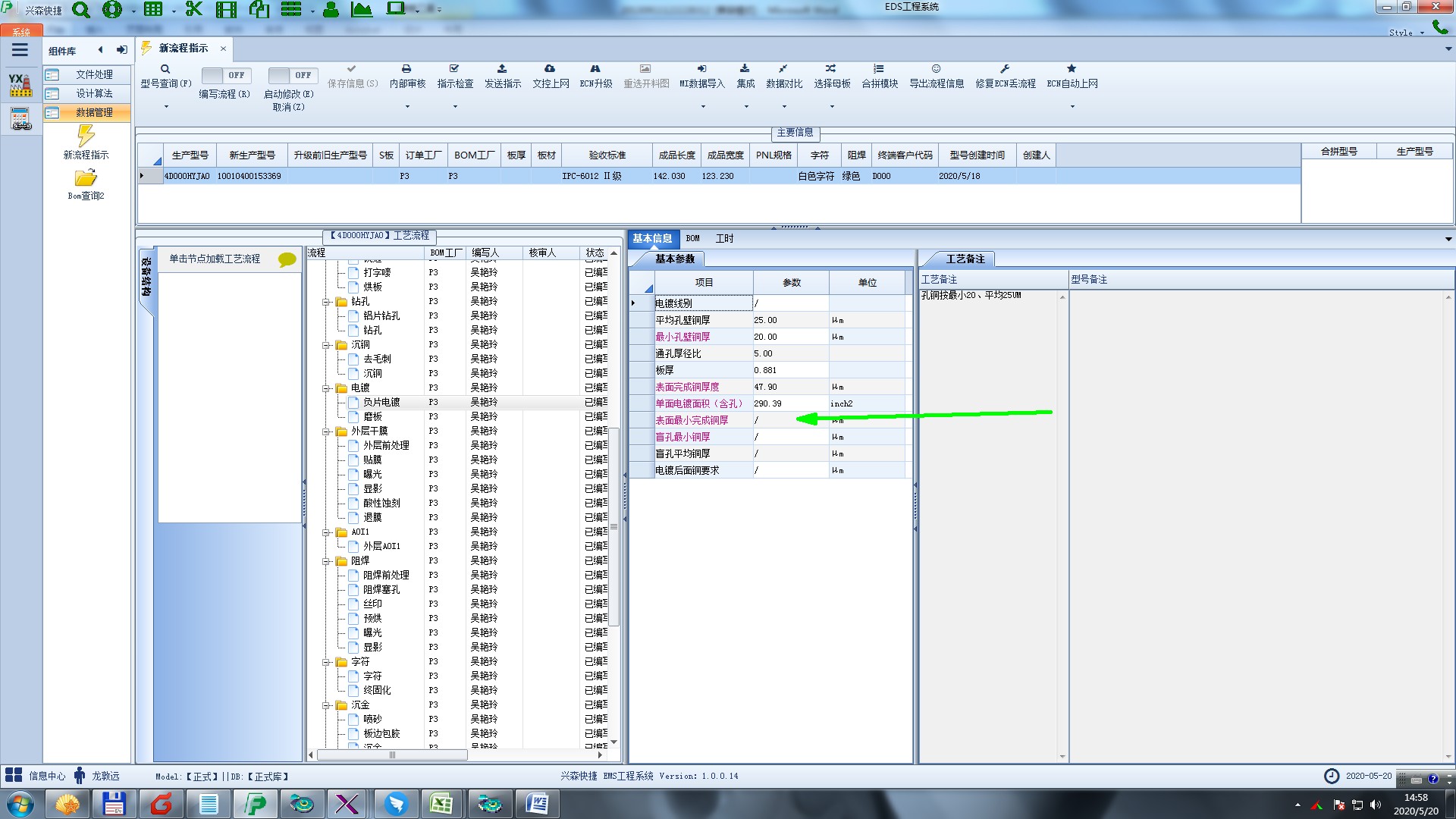Click 发送指示 upload toolbar button
This screenshot has width=1456, height=819.
(x=503, y=77)
